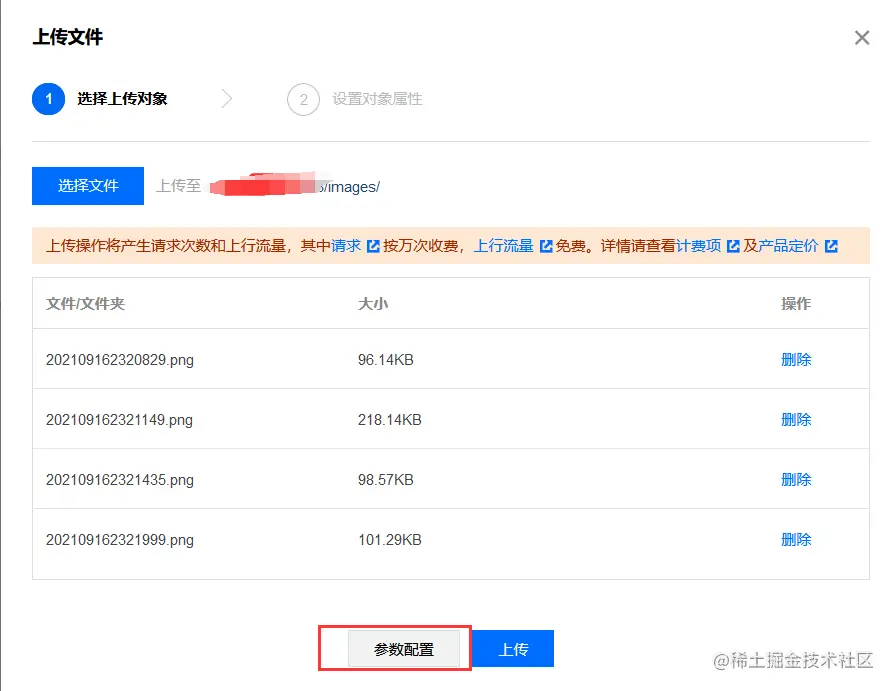The width and height of the screenshot is (894, 691).
Task: Click external-link icon after 产品定价
Action: click(x=831, y=246)
